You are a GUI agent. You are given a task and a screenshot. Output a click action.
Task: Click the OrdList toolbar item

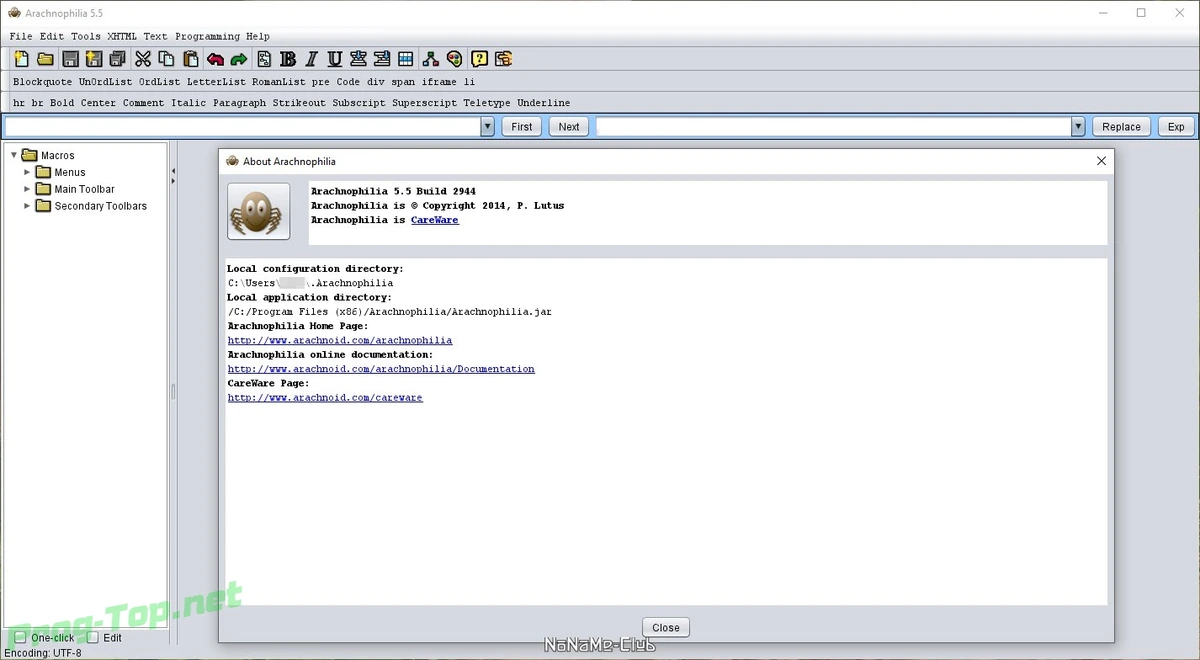click(x=160, y=82)
